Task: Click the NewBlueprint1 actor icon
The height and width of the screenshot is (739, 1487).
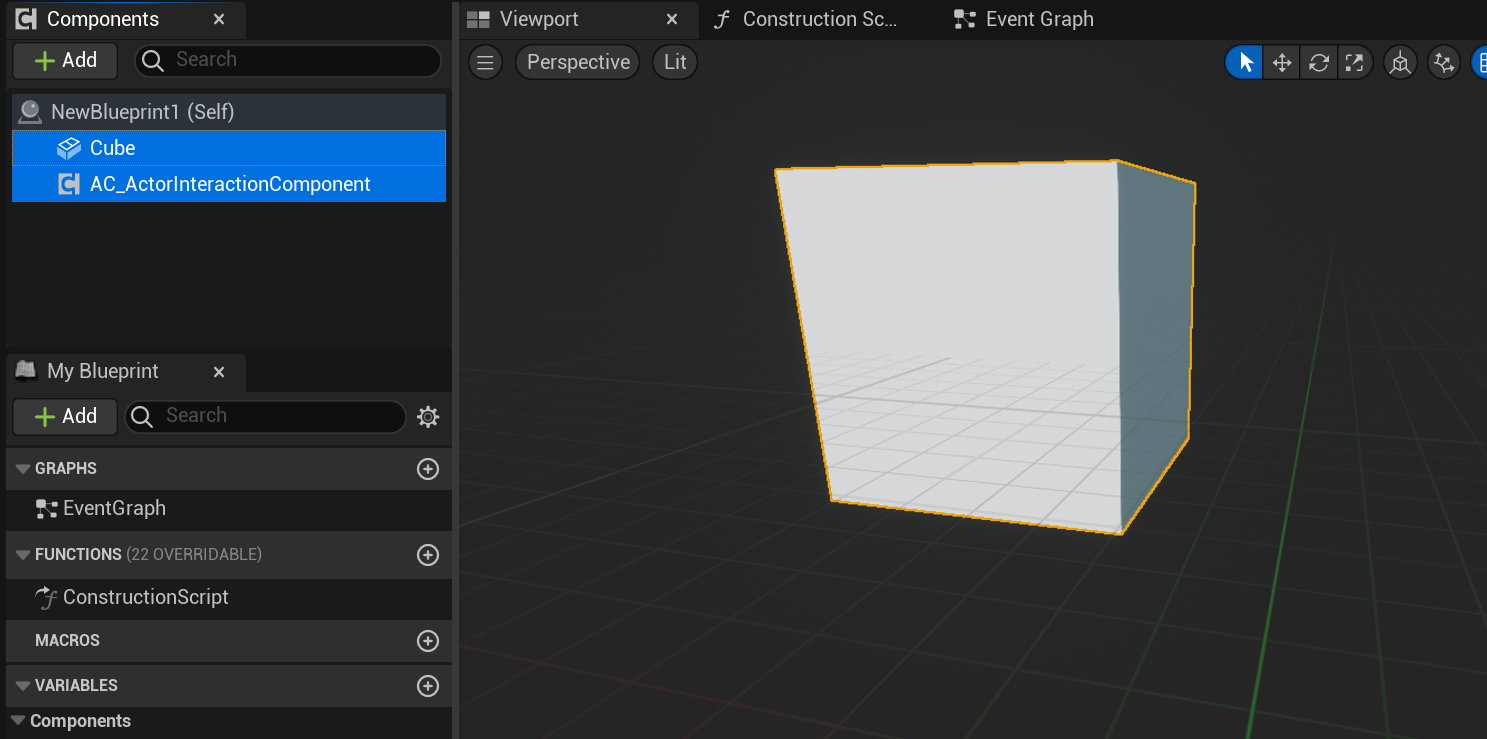Action: (31, 112)
